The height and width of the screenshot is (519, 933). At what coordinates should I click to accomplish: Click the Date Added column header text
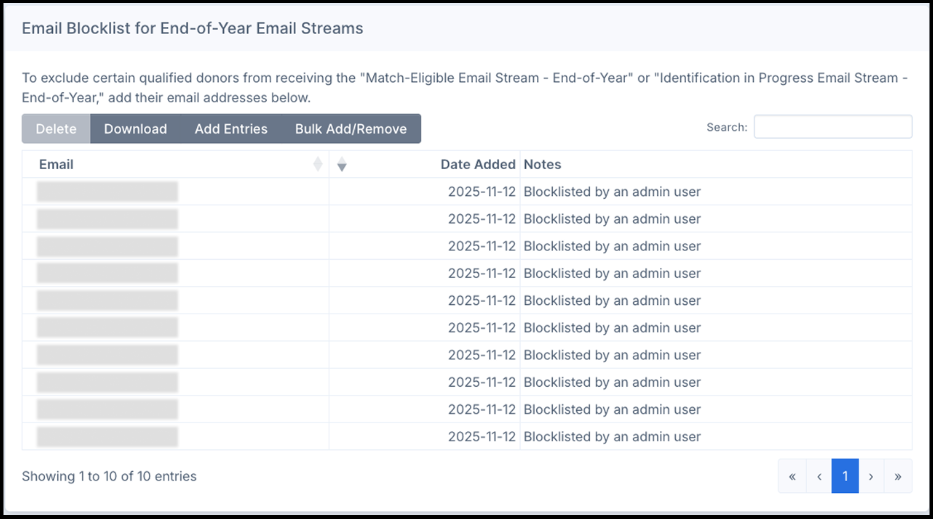(478, 164)
